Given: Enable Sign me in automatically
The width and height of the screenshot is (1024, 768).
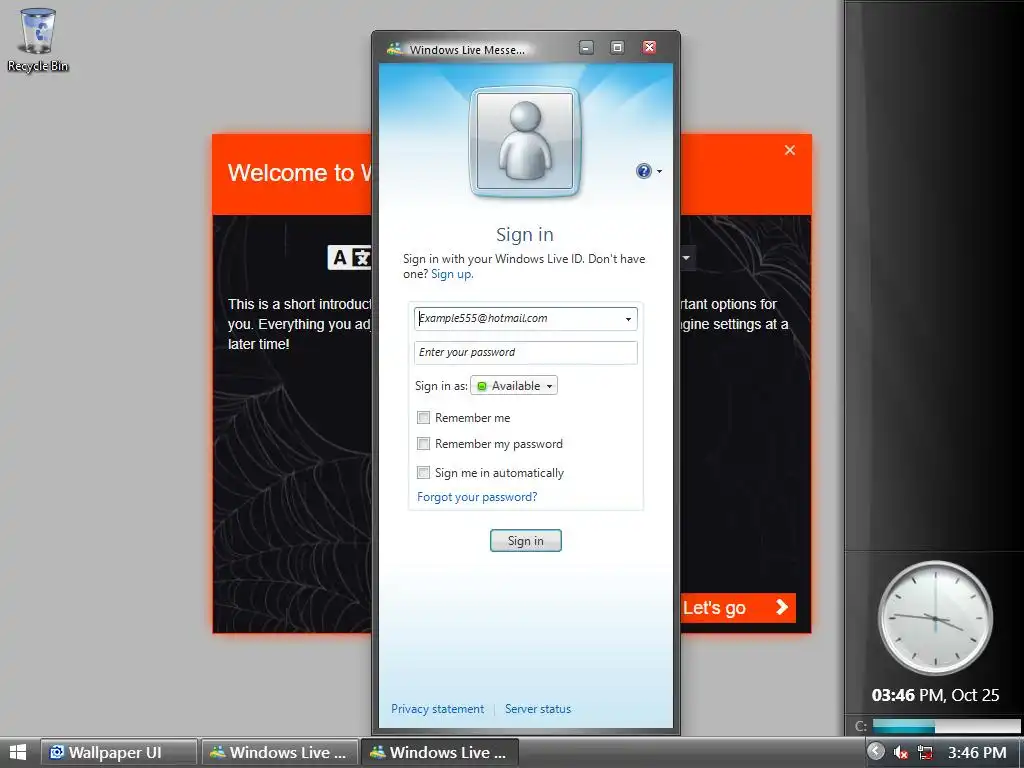Looking at the screenshot, I should 424,472.
